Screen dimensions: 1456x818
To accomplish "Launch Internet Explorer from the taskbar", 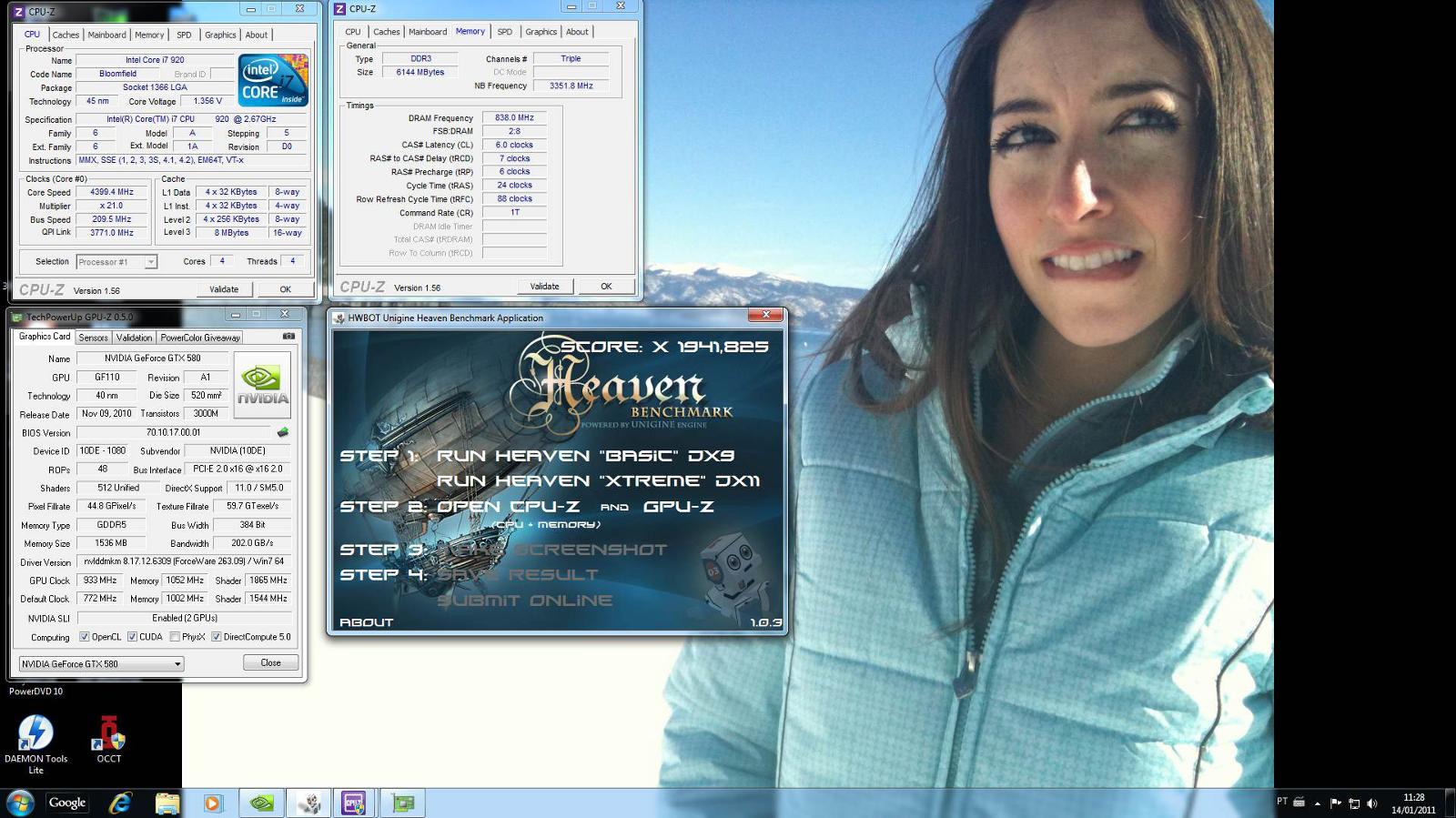I will coord(120,803).
